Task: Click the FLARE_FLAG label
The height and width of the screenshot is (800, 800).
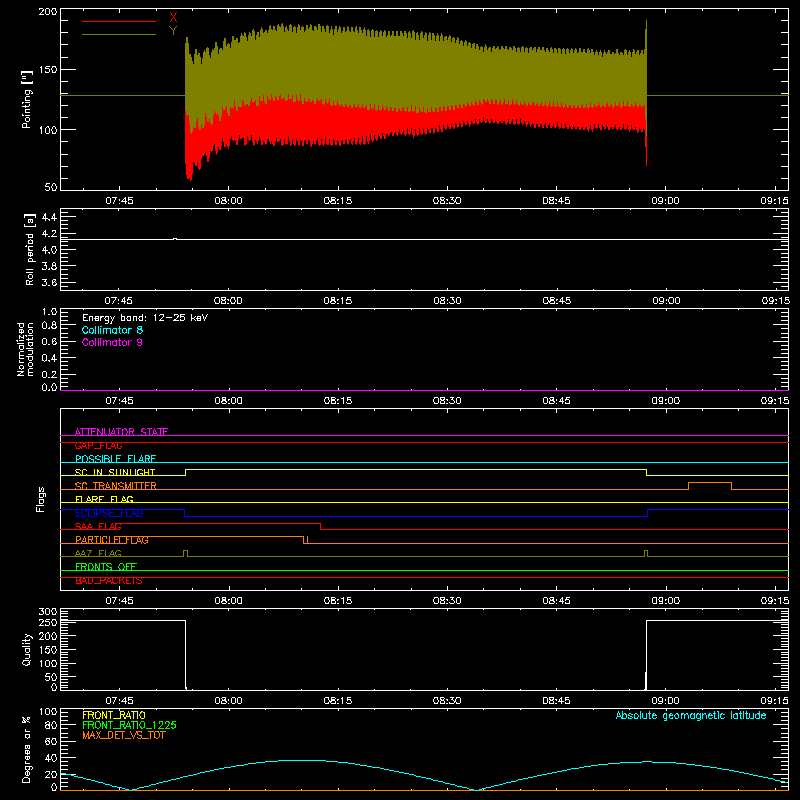Action: point(104,499)
